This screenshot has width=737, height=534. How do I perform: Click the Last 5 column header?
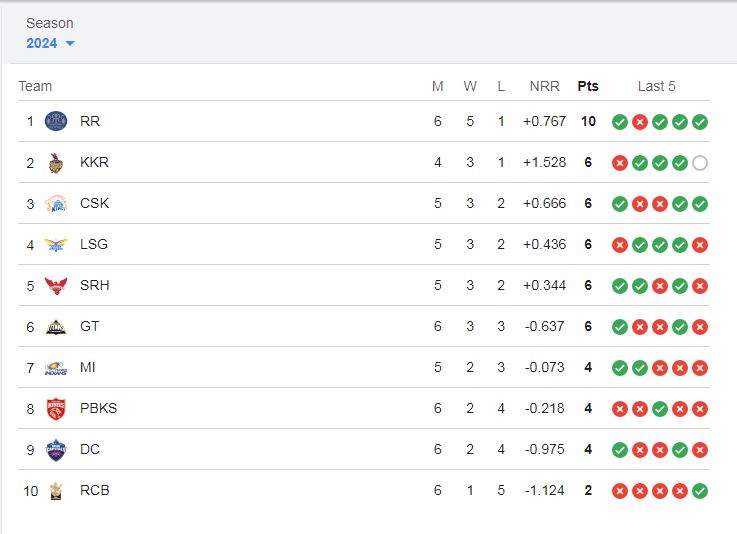pyautogui.click(x=656, y=86)
